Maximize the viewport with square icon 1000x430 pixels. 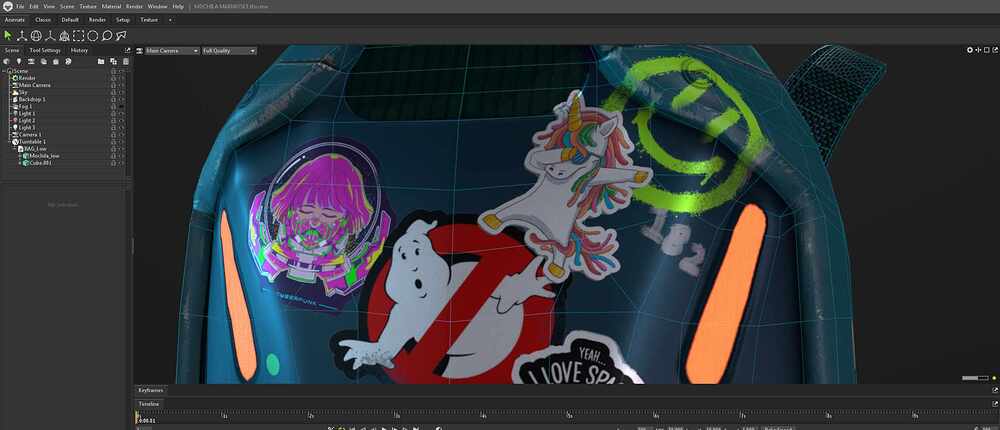tap(987, 50)
